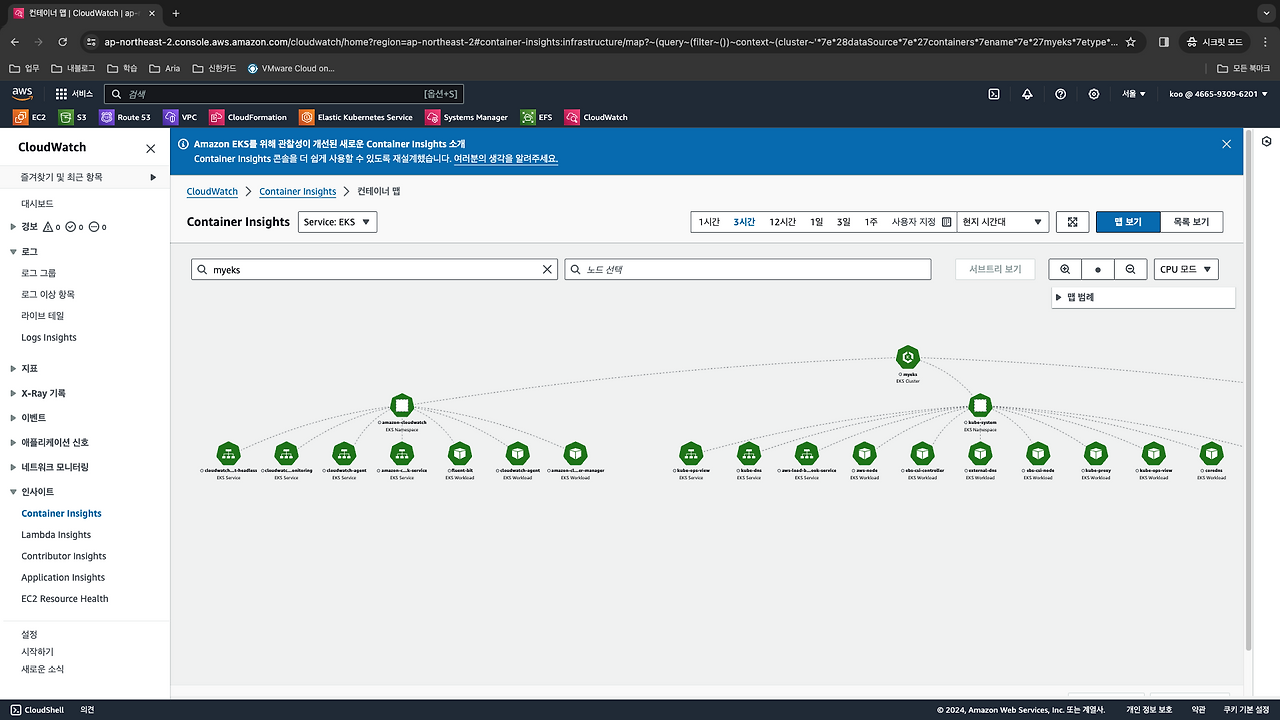Viewport: 1280px width, 720px height.
Task: Click the AWS logo home icon
Action: [23, 93]
